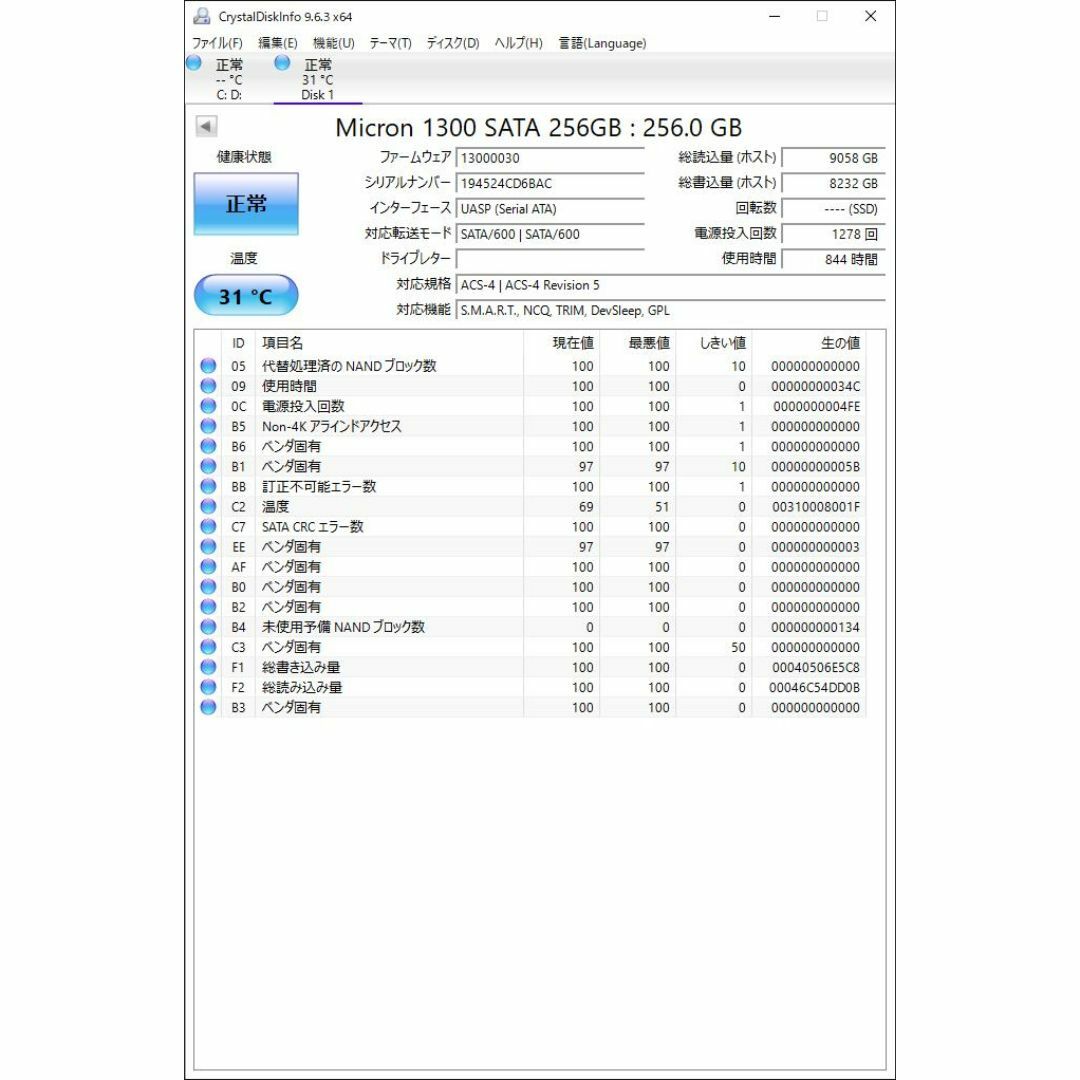Click the interface field UASP (Serial ATA)

click(550, 209)
